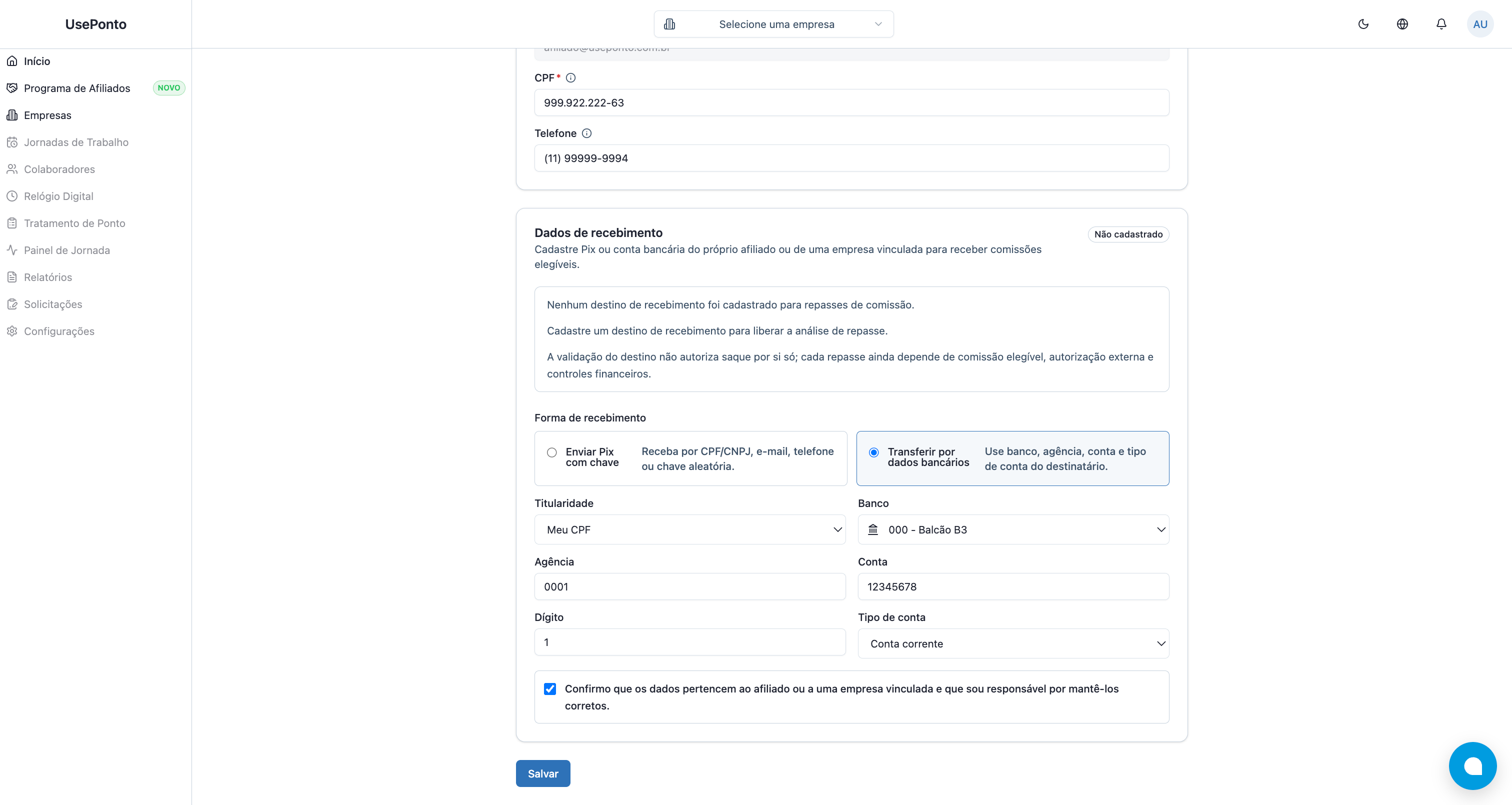The image size is (1512, 805).
Task: Click the UsePonto logo
Action: (95, 24)
